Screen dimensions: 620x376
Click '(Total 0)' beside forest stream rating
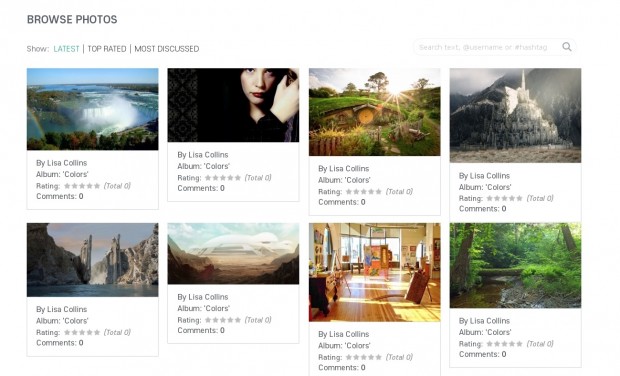(540, 344)
